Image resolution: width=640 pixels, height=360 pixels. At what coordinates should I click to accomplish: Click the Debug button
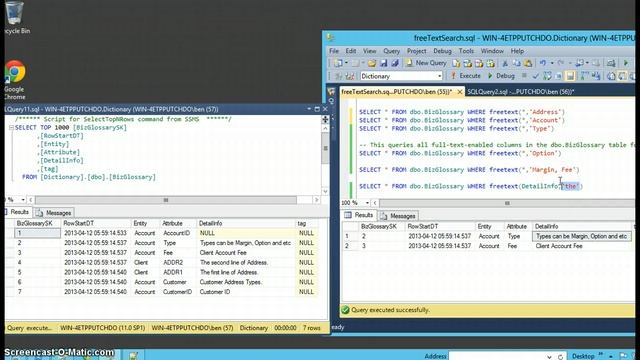tap(501, 76)
